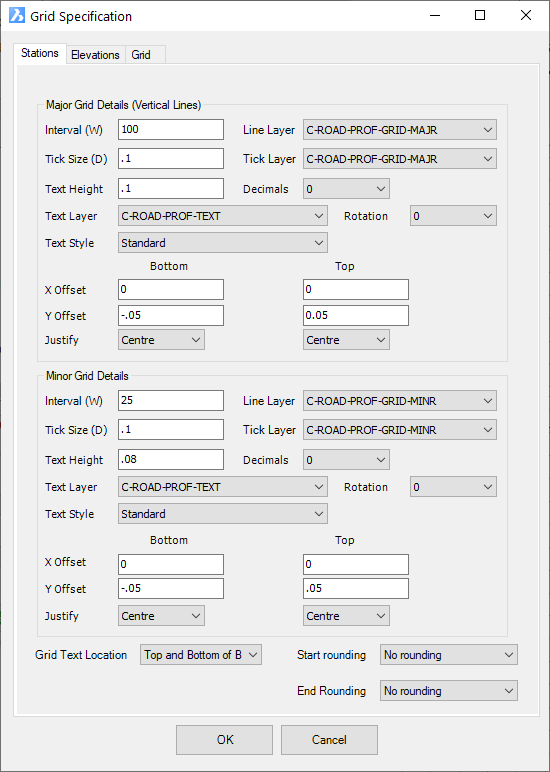Open the Major grid Tick Layer dropdown
The image size is (550, 772).
(400, 159)
